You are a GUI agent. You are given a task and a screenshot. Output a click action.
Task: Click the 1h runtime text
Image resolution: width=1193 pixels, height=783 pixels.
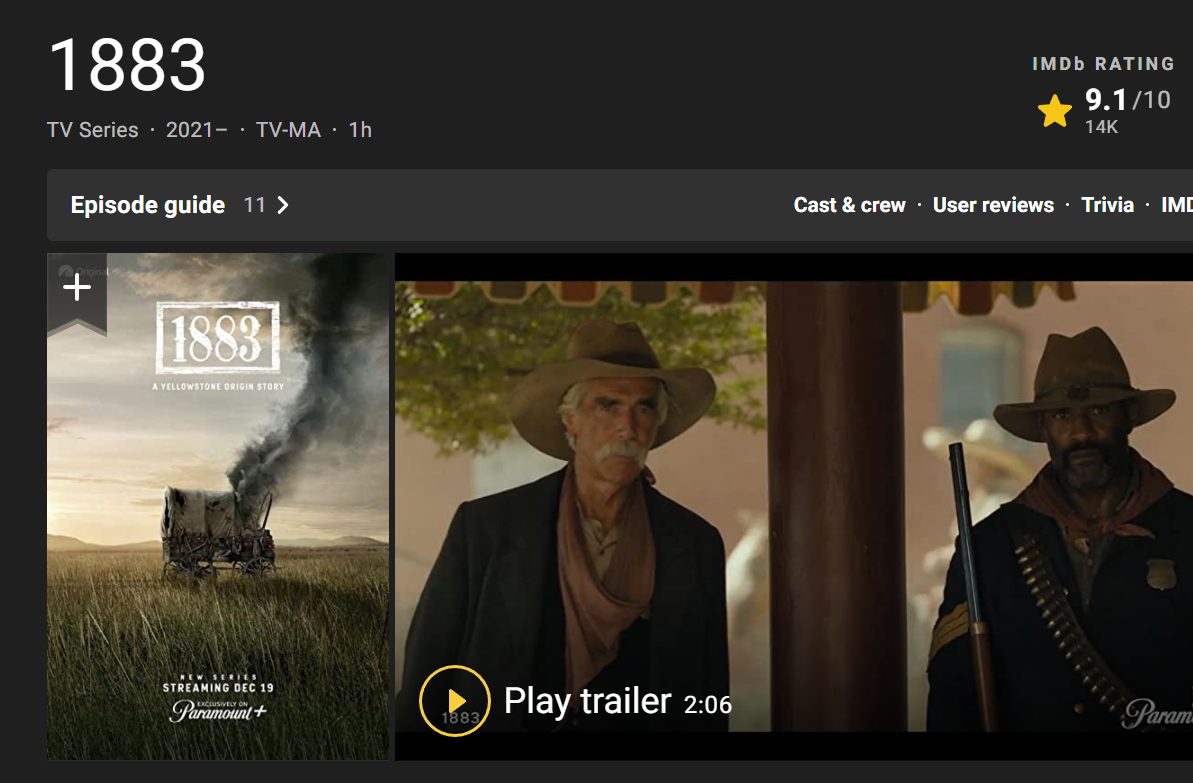[360, 130]
